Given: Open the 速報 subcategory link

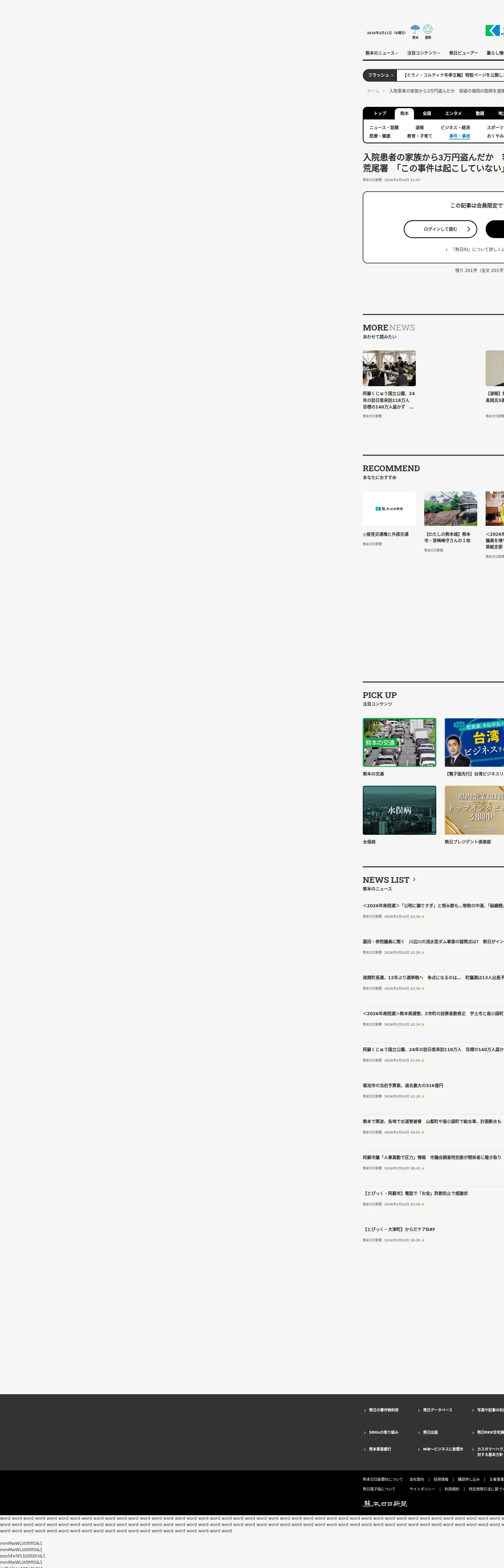Looking at the screenshot, I should [x=419, y=128].
